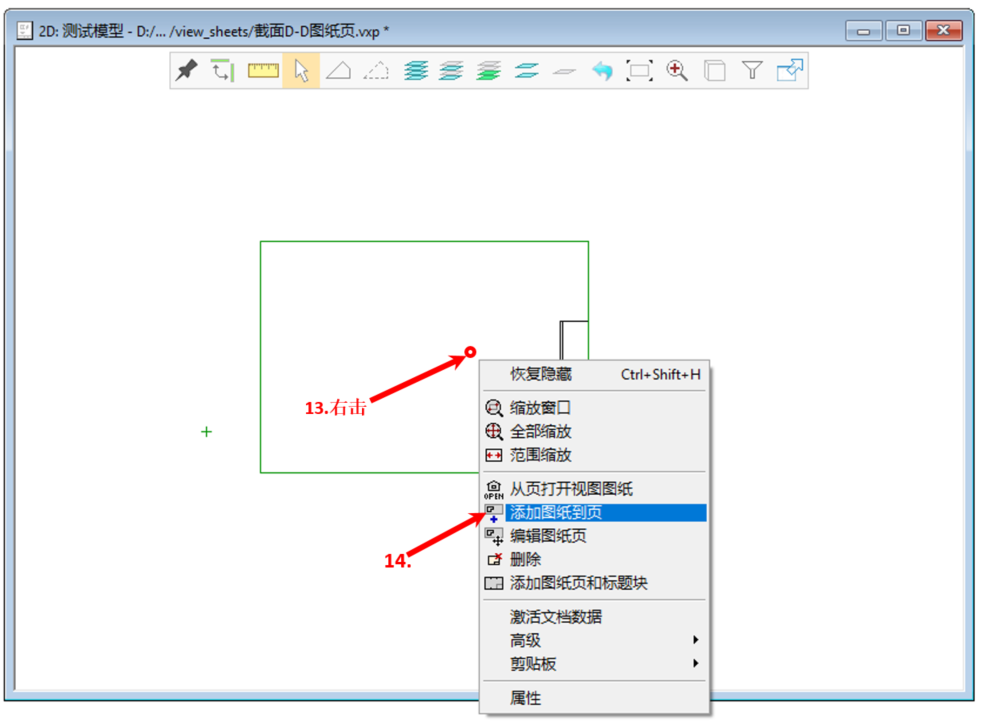Click the pushpin icon in toolbar
The height and width of the screenshot is (726, 983).
187,70
